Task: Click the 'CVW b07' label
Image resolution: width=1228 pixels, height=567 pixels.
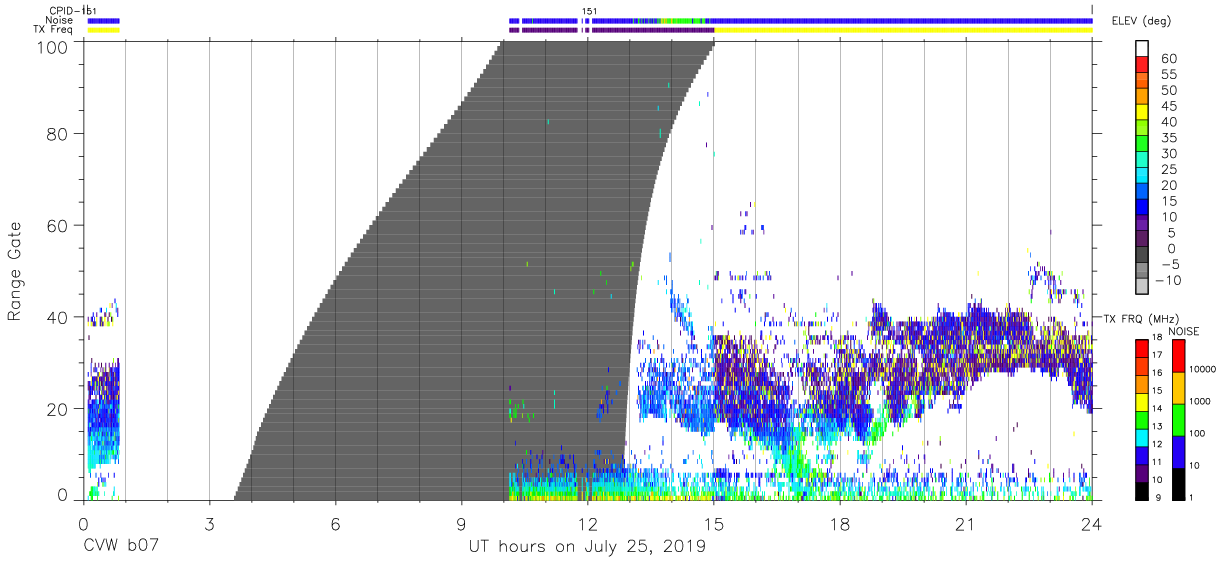Action: [121, 547]
